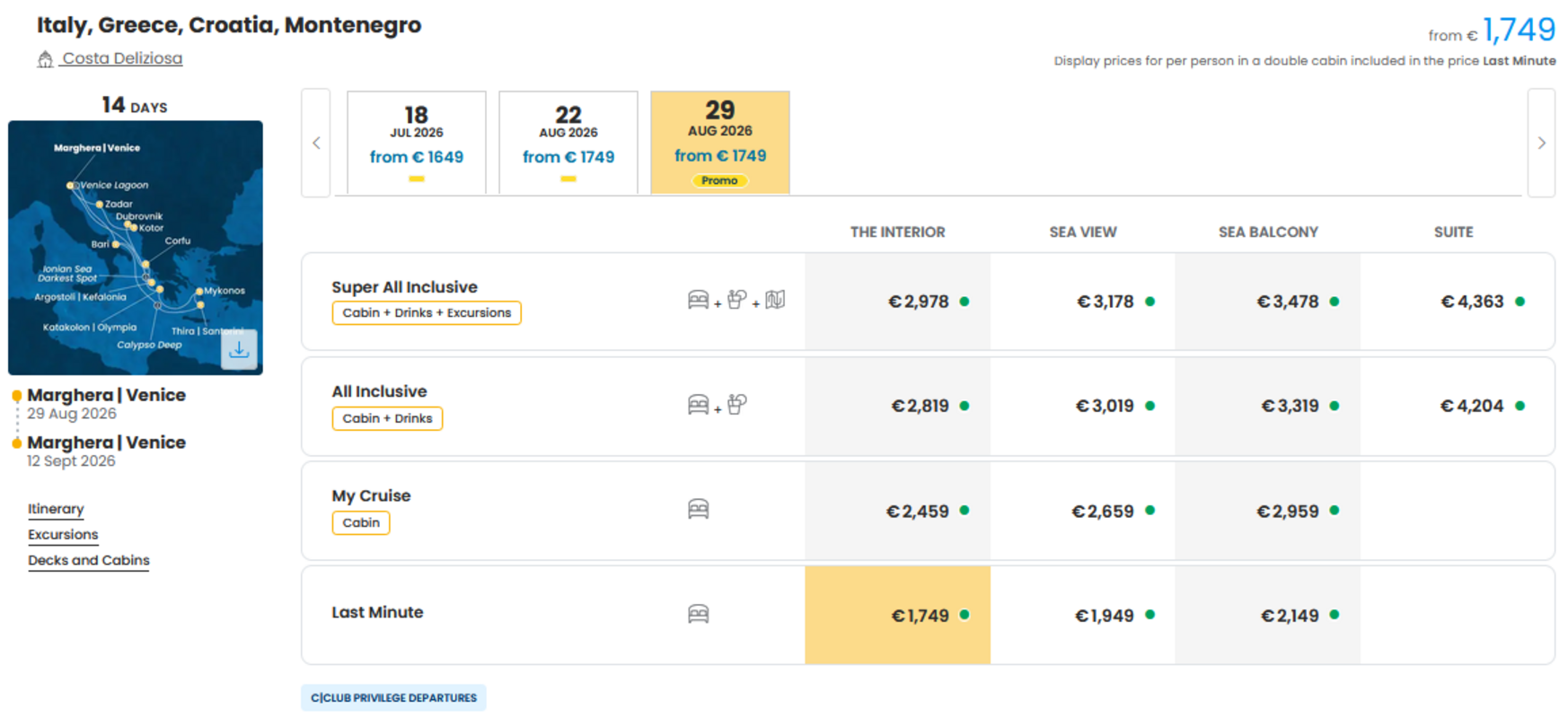This screenshot has height=718, width=1568.
Task: Click the C|Club Privilege Departures badge
Action: pyautogui.click(x=393, y=697)
